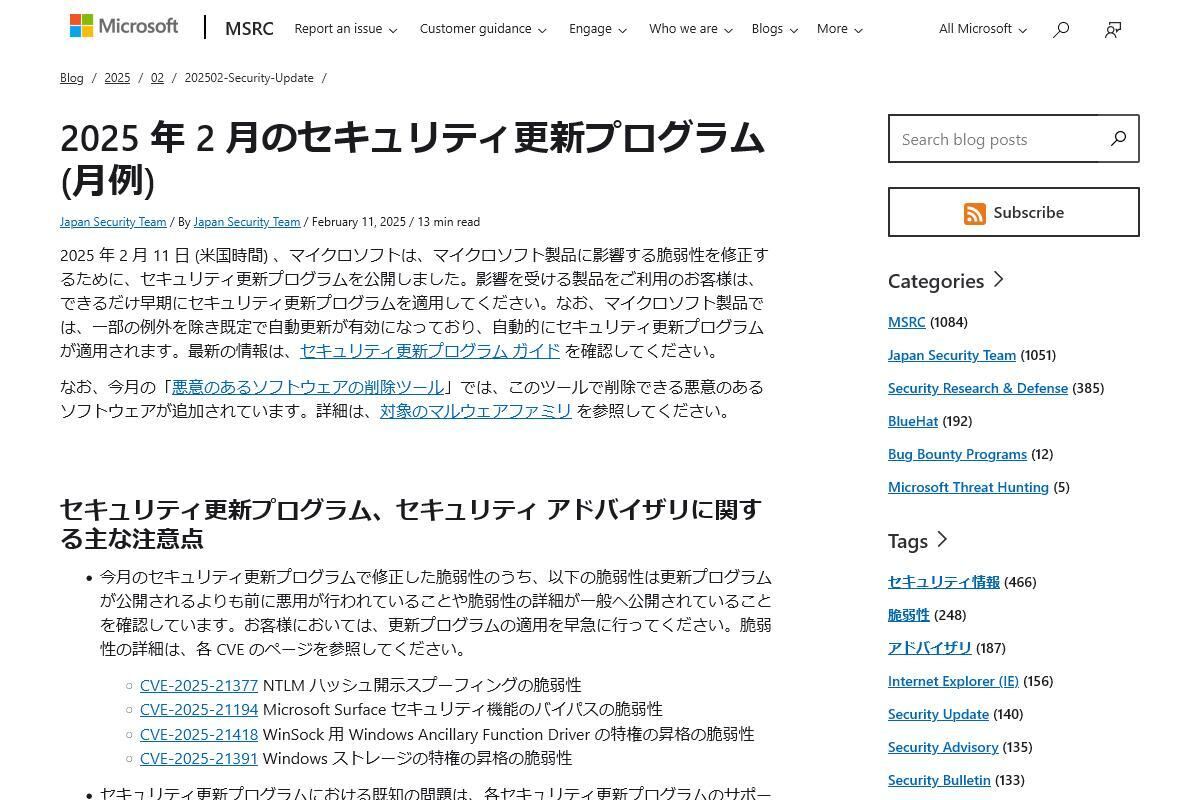This screenshot has width=1200, height=800.
Task: Open the CVE-2025-21377 link
Action: point(199,685)
